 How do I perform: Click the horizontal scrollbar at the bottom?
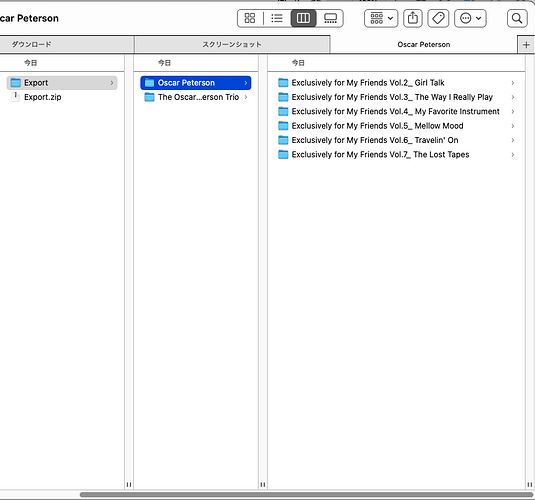point(306,495)
